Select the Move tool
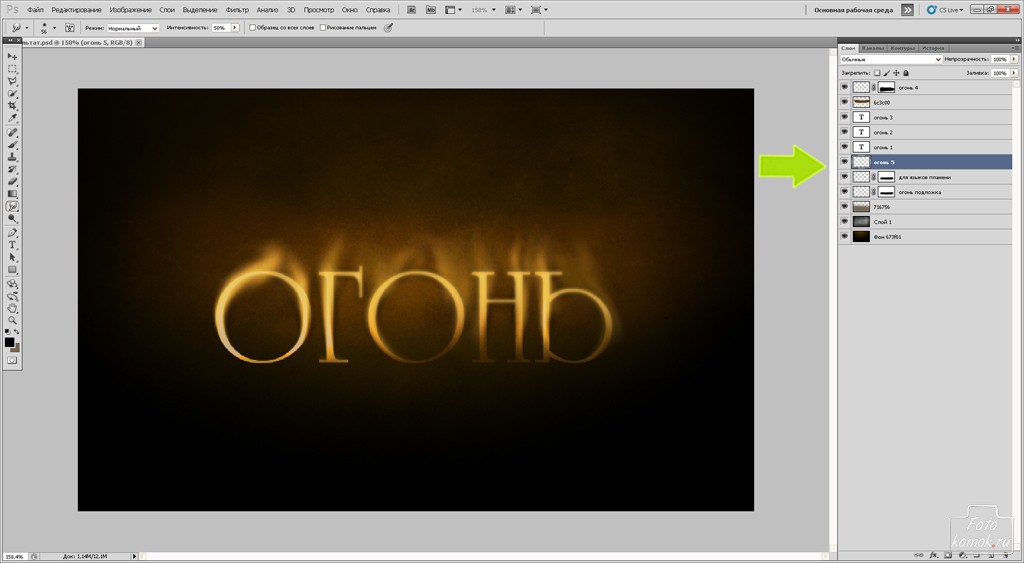 point(12,56)
